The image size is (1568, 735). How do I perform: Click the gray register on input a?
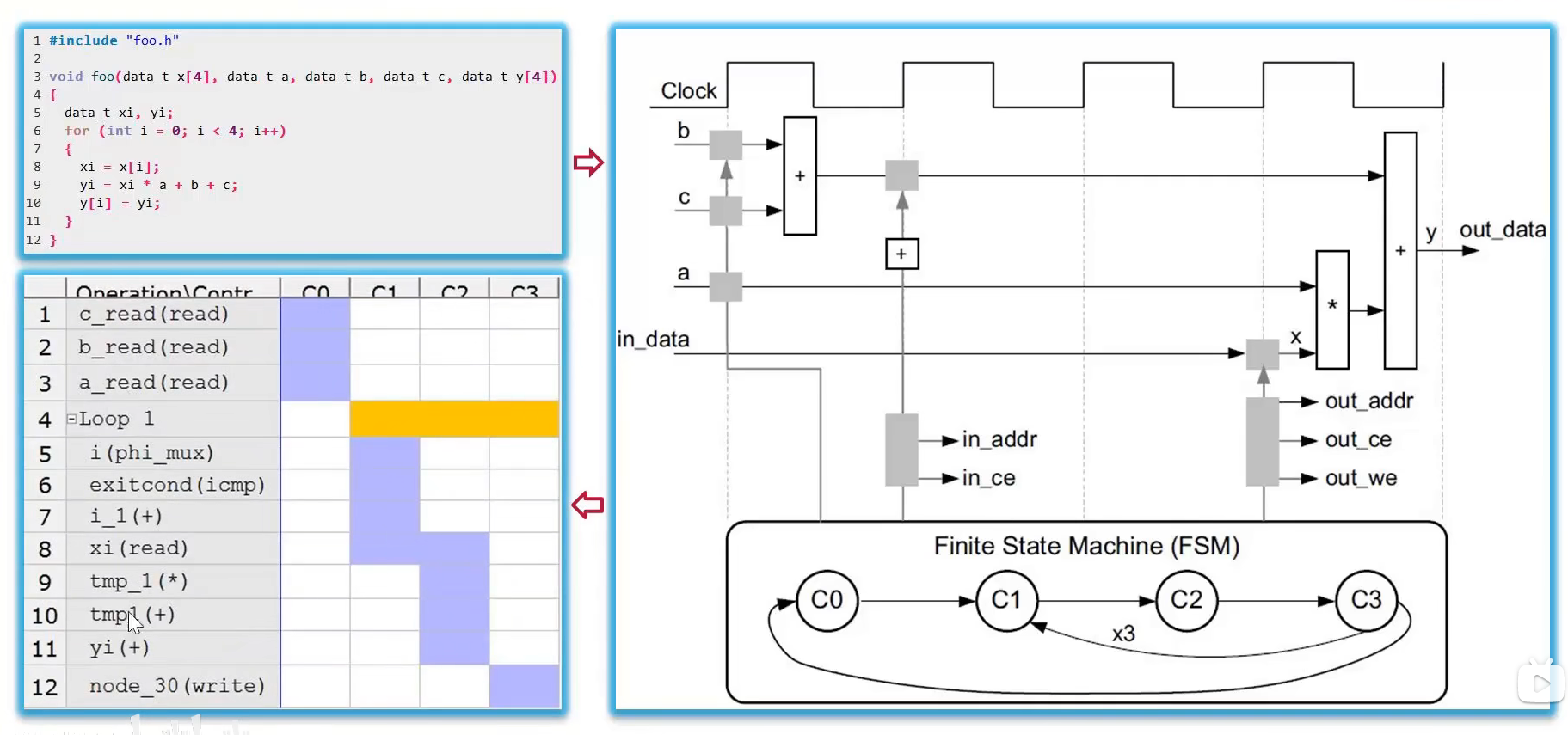726,286
